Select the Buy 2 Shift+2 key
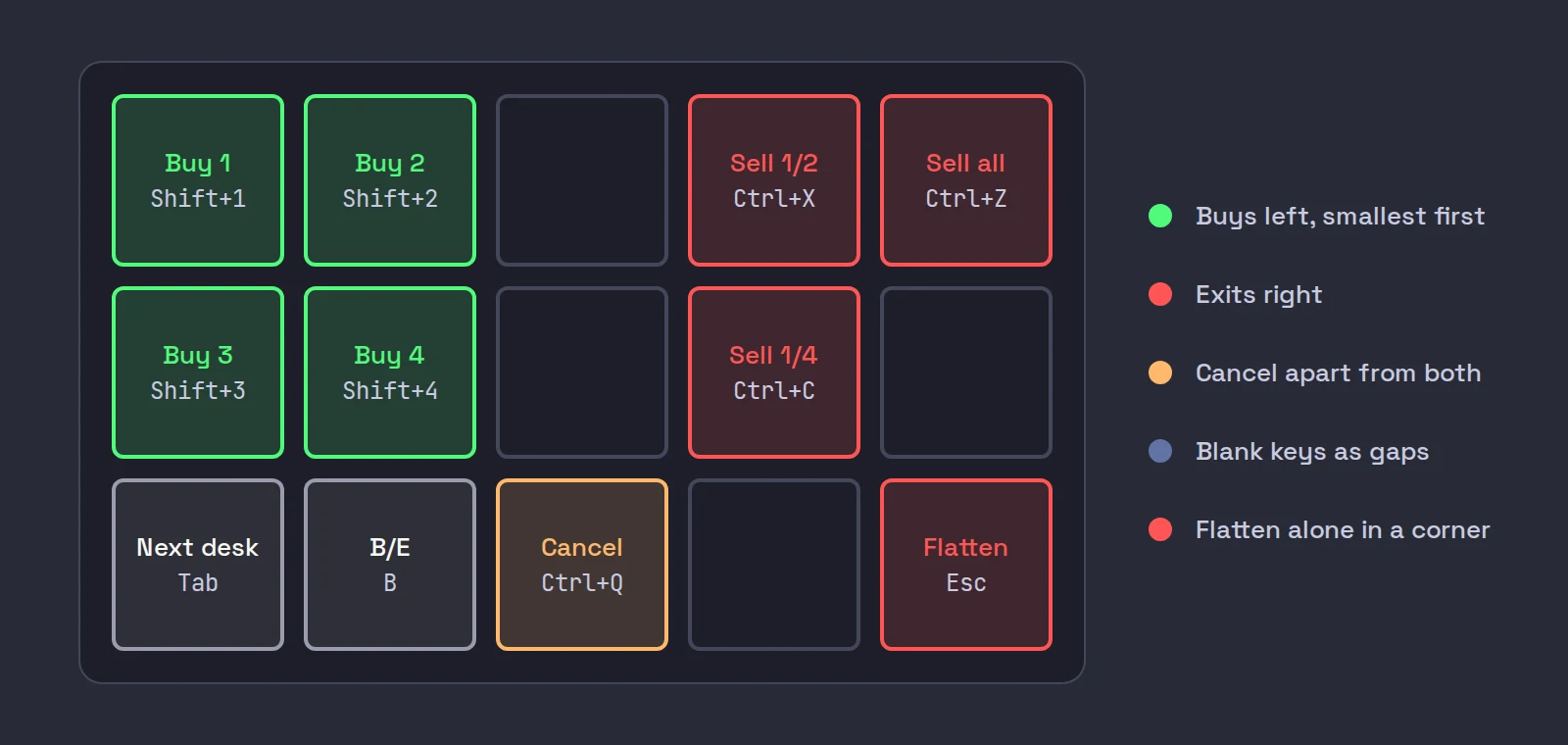This screenshot has width=1568, height=745. [x=390, y=180]
